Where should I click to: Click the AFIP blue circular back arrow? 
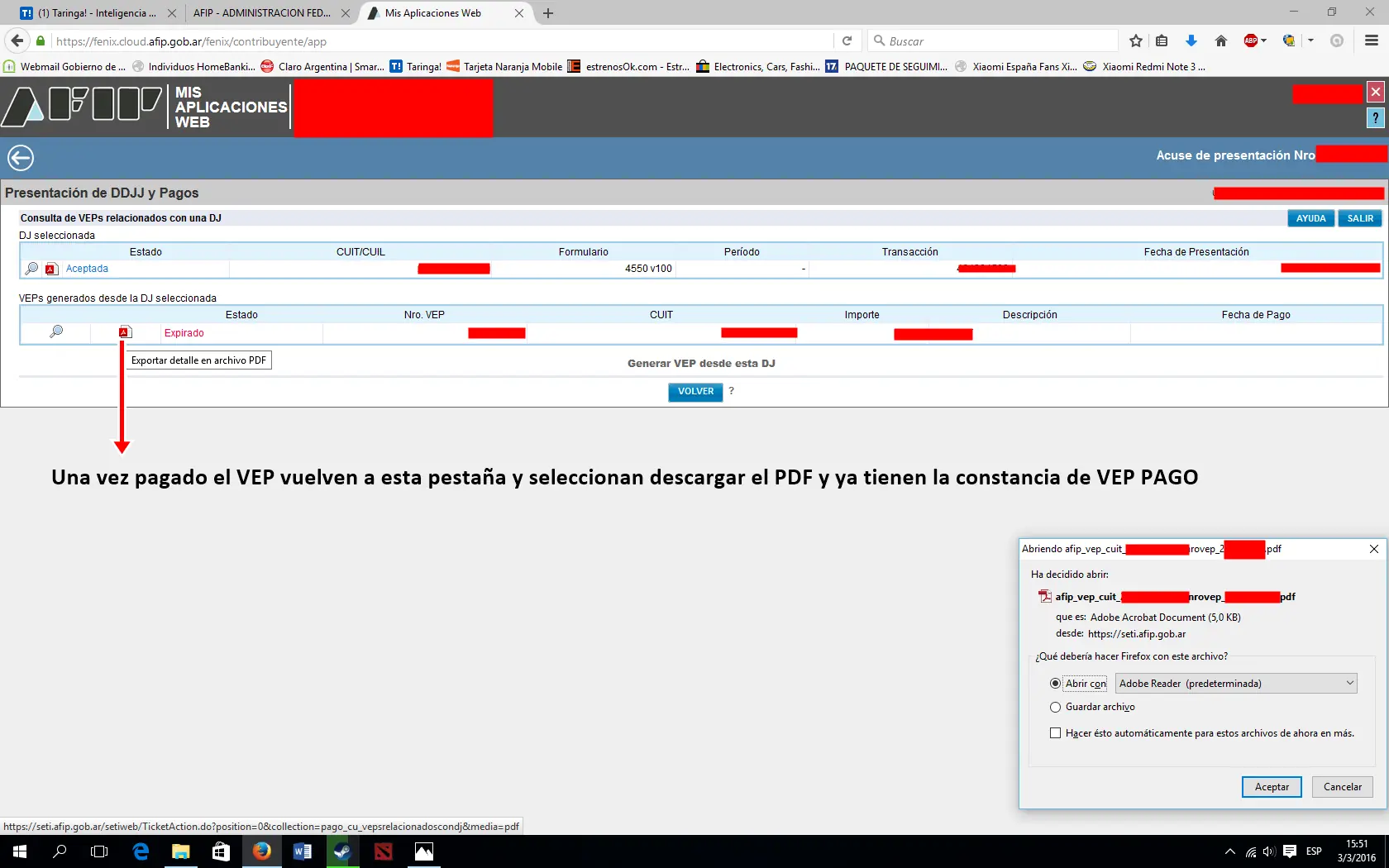point(21,157)
